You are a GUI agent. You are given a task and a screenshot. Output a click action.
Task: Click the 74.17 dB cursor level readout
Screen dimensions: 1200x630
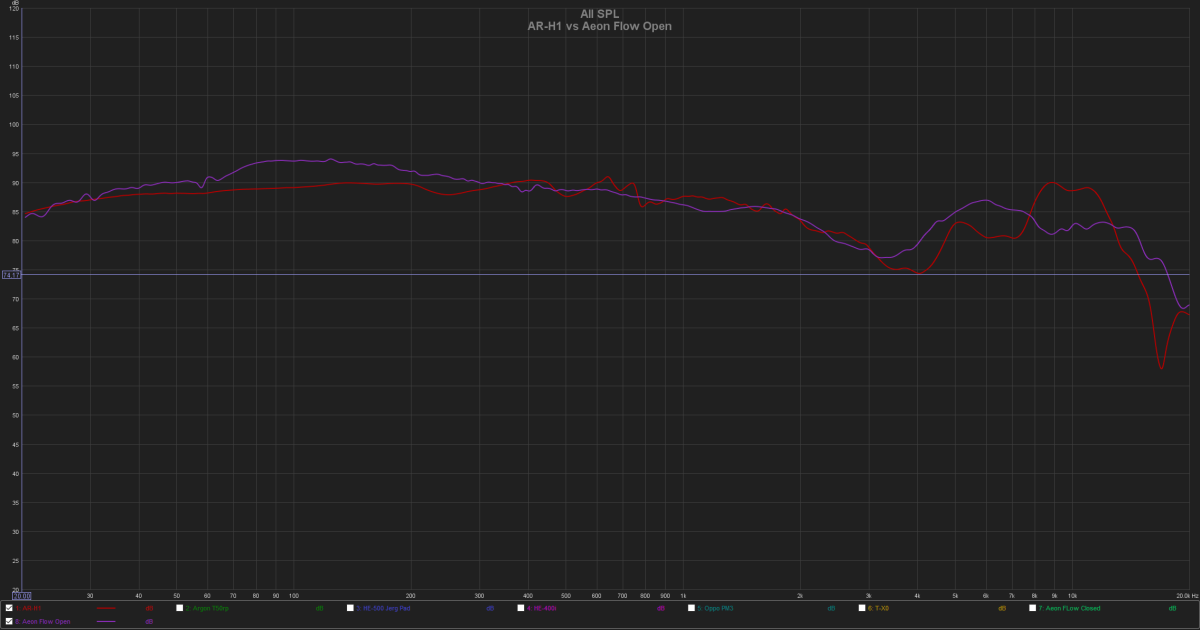tap(10, 274)
